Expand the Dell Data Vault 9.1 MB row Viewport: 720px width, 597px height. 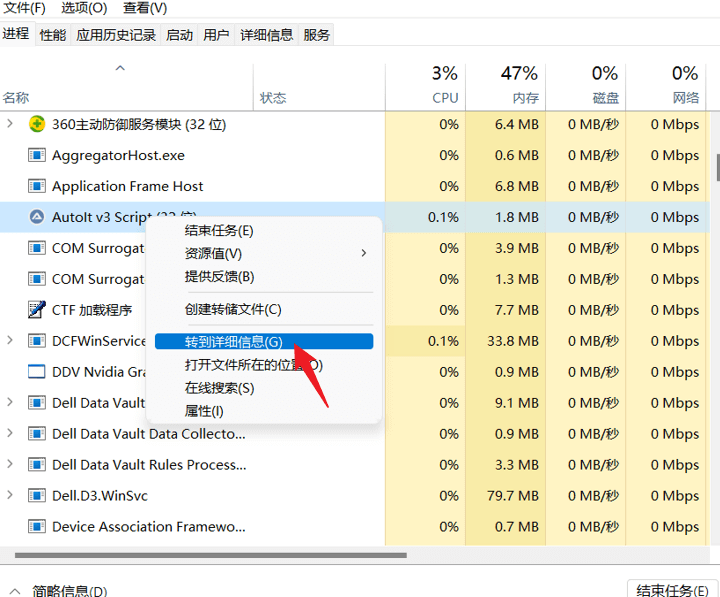coord(10,403)
